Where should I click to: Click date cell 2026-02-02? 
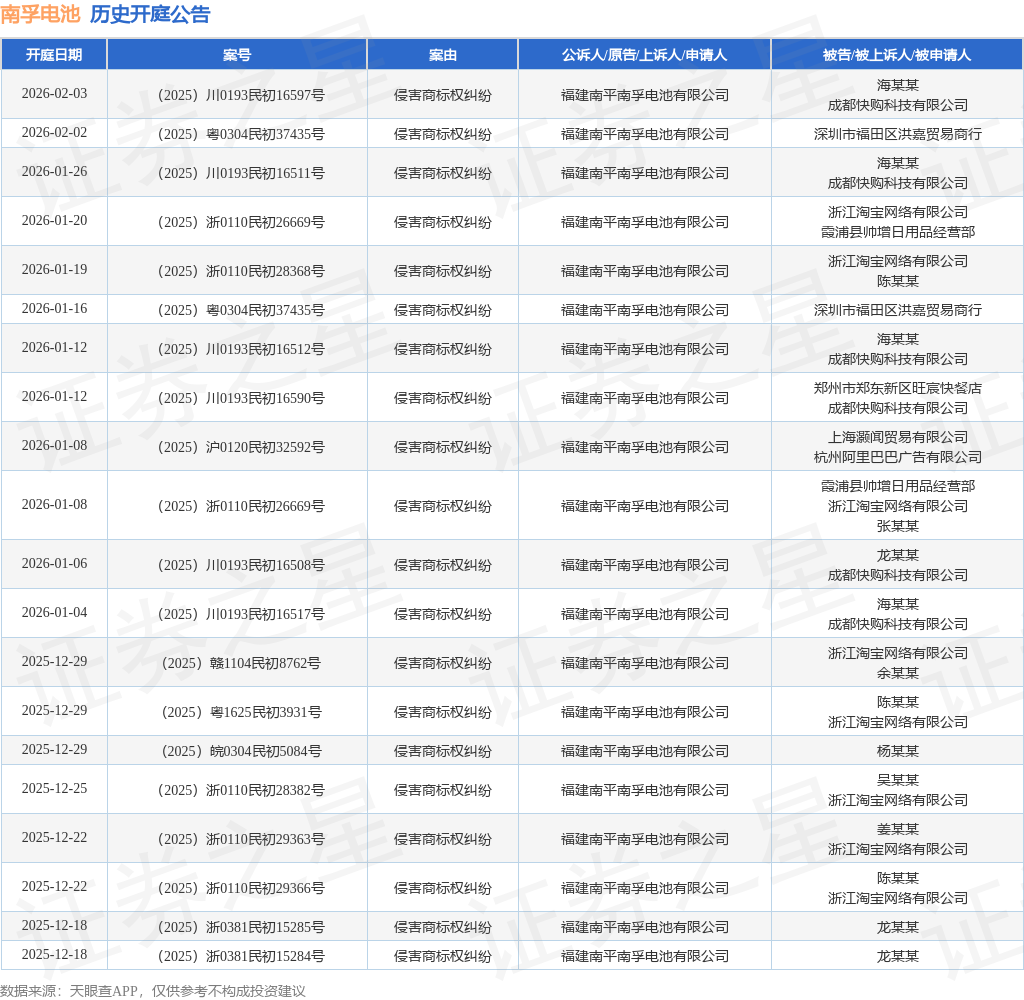point(54,133)
